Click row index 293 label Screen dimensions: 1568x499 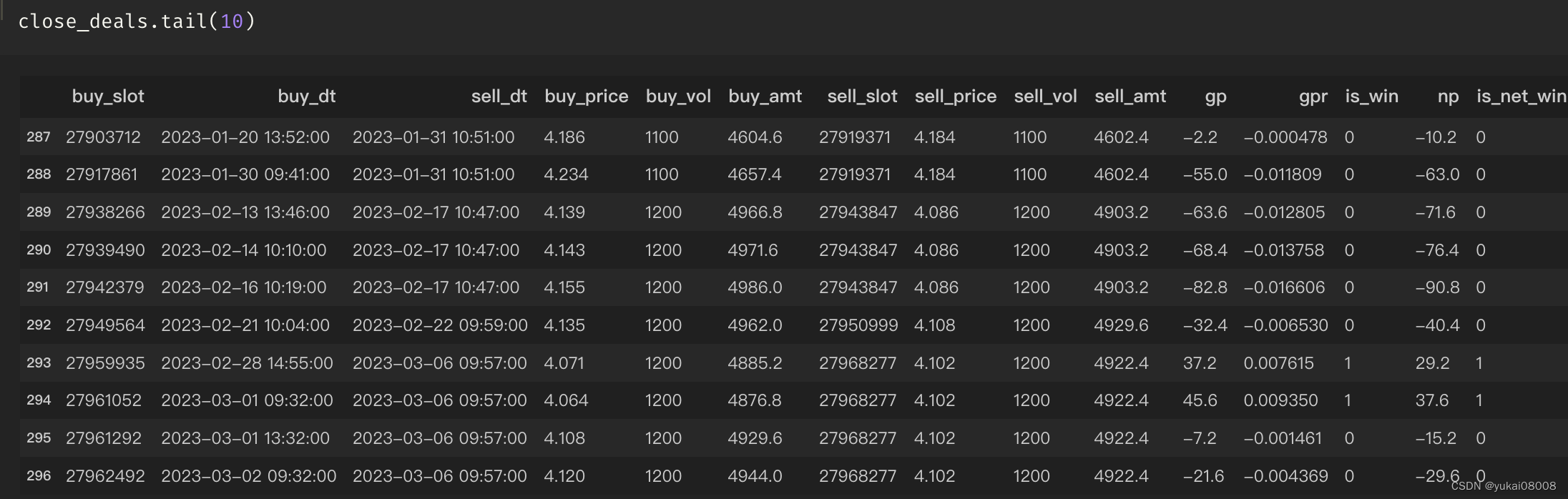tap(39, 363)
